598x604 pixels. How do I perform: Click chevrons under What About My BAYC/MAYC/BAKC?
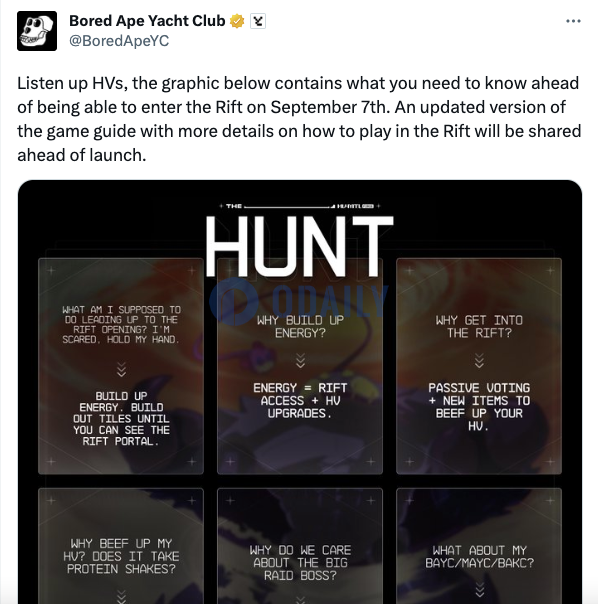479,589
